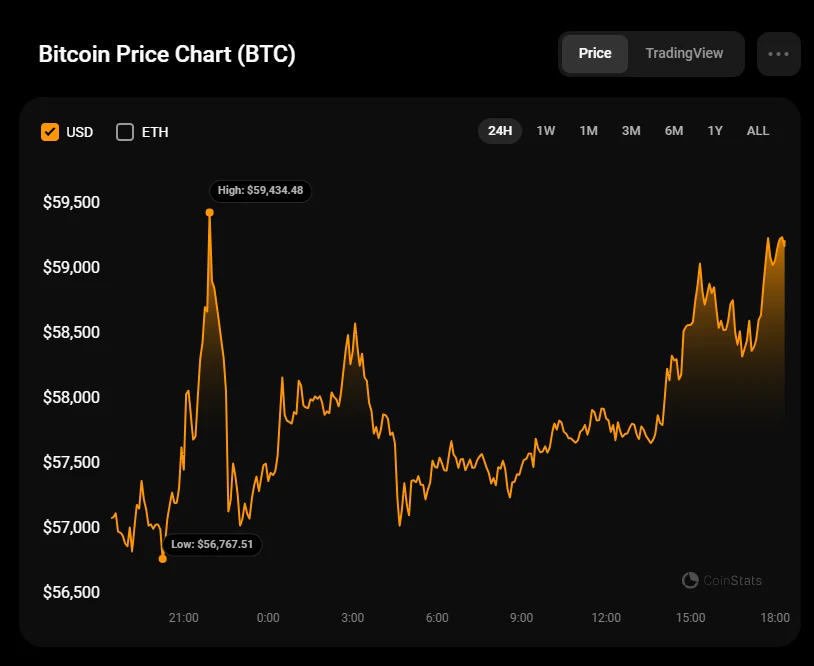This screenshot has width=814, height=666.
Task: Click the orange dot at the chart high
Action: 209,212
